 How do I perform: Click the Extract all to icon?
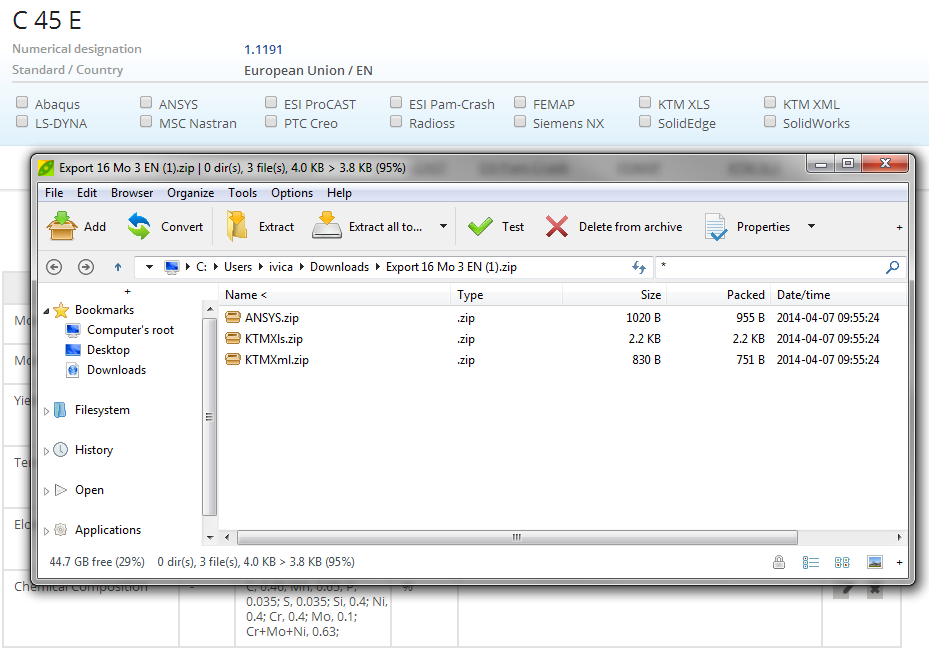[327, 226]
